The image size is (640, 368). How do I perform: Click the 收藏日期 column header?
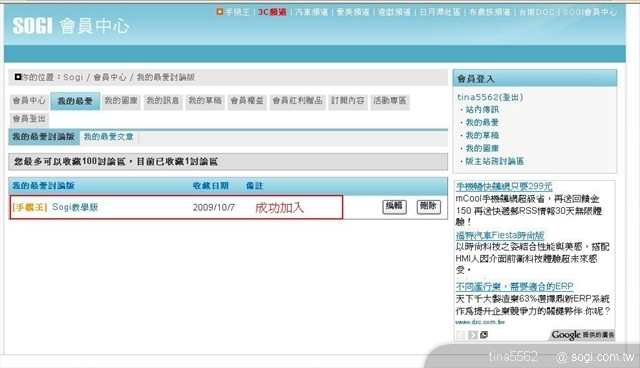(211, 186)
